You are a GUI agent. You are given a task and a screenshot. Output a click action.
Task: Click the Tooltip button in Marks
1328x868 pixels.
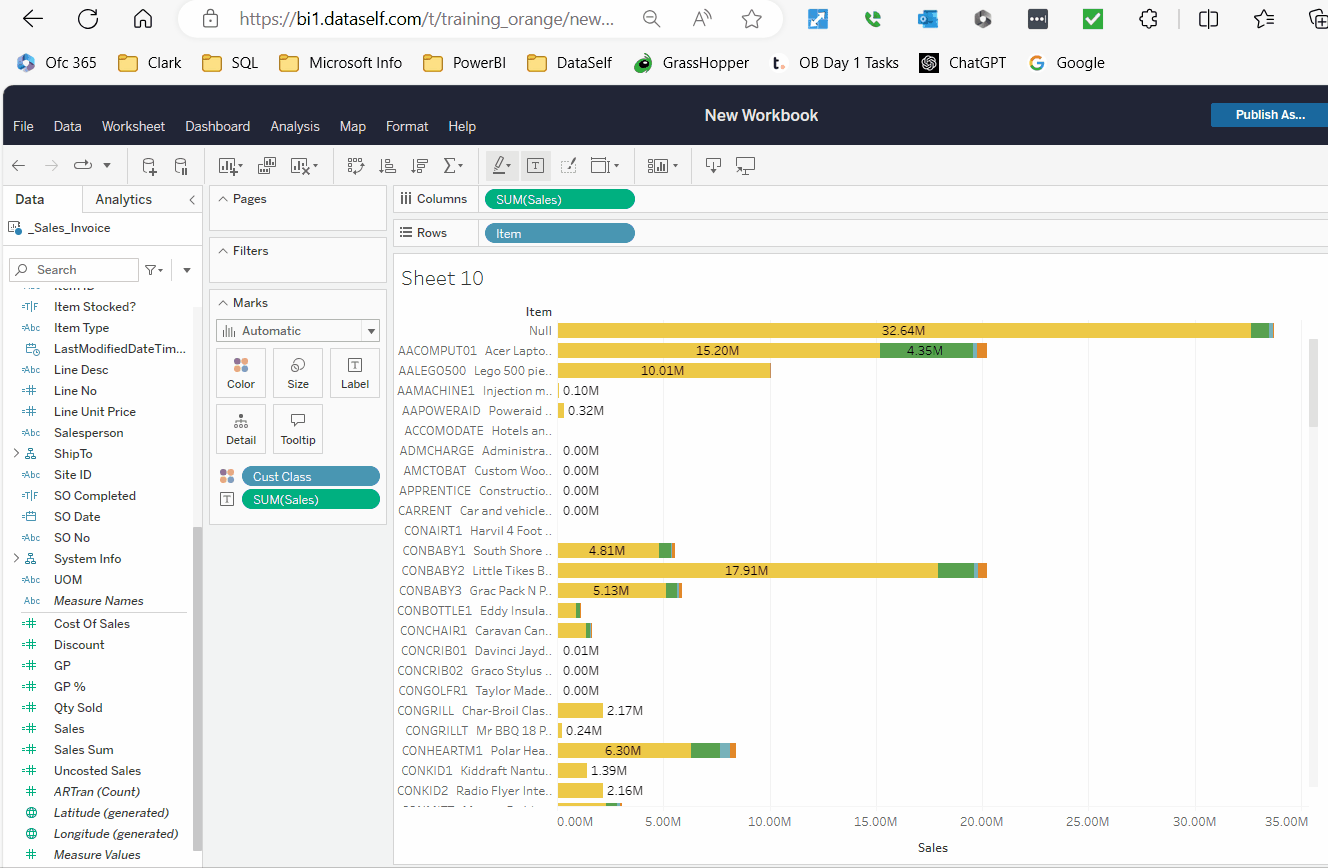point(297,428)
